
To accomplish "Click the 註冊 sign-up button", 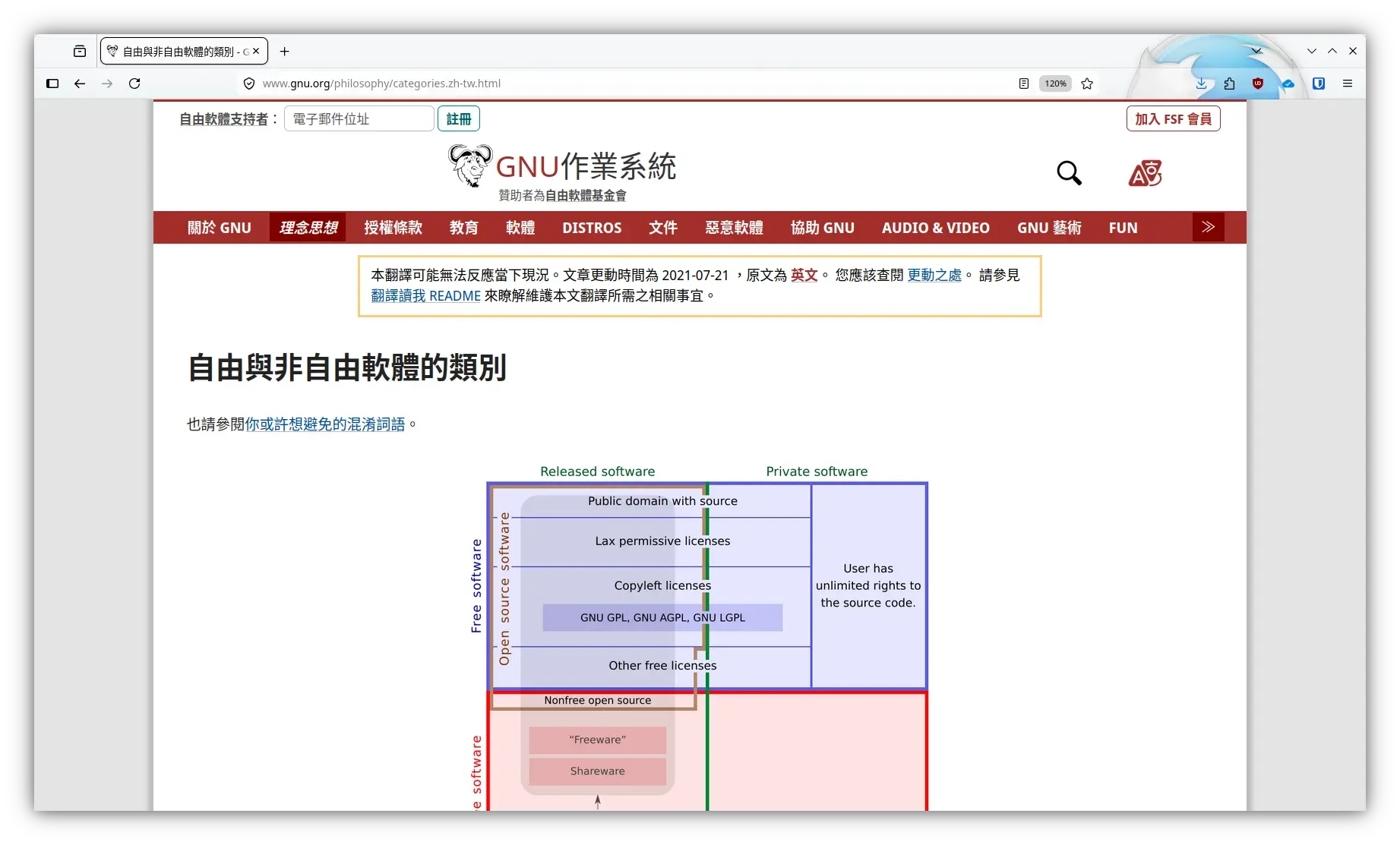I will coord(459,119).
